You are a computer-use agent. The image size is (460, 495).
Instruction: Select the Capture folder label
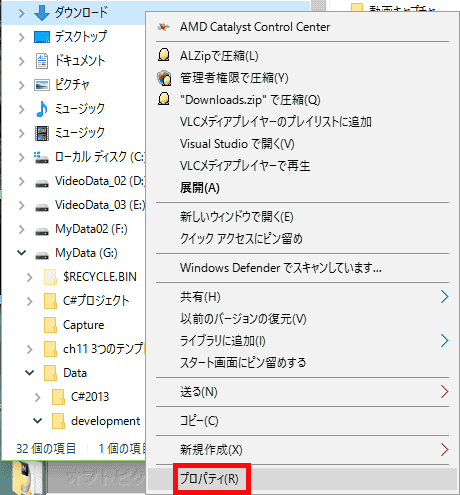83,325
